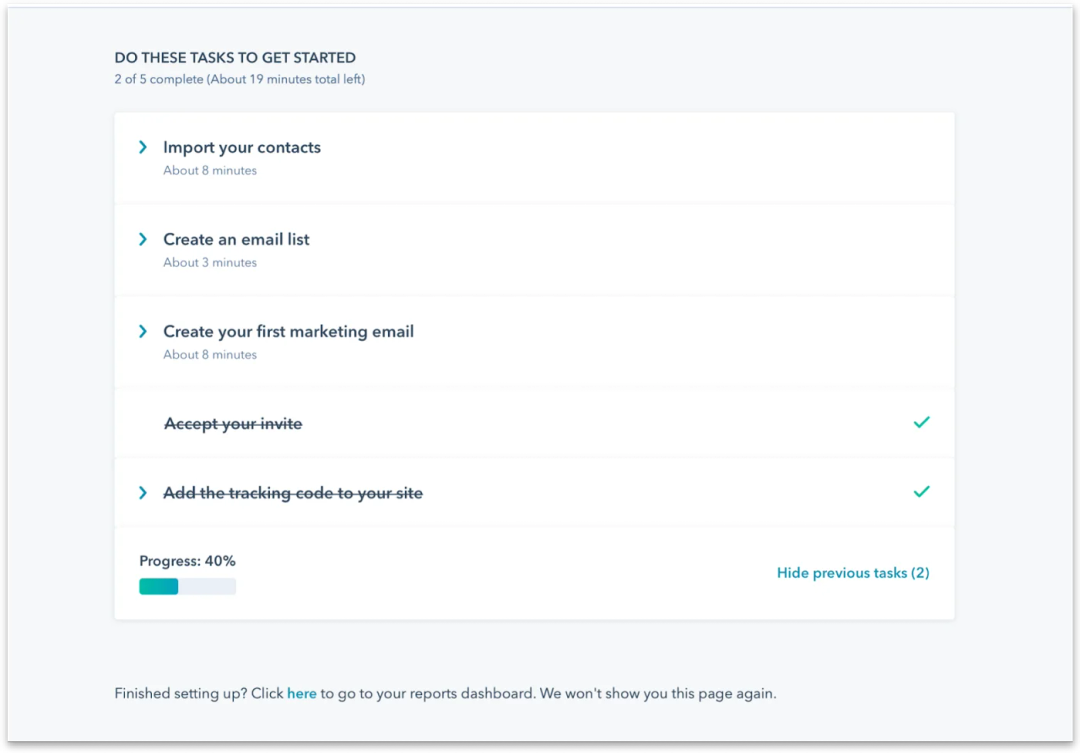Viewport: 1080px width, 753px height.
Task: Expand the Import your contacts chevron
Action: pos(143,147)
